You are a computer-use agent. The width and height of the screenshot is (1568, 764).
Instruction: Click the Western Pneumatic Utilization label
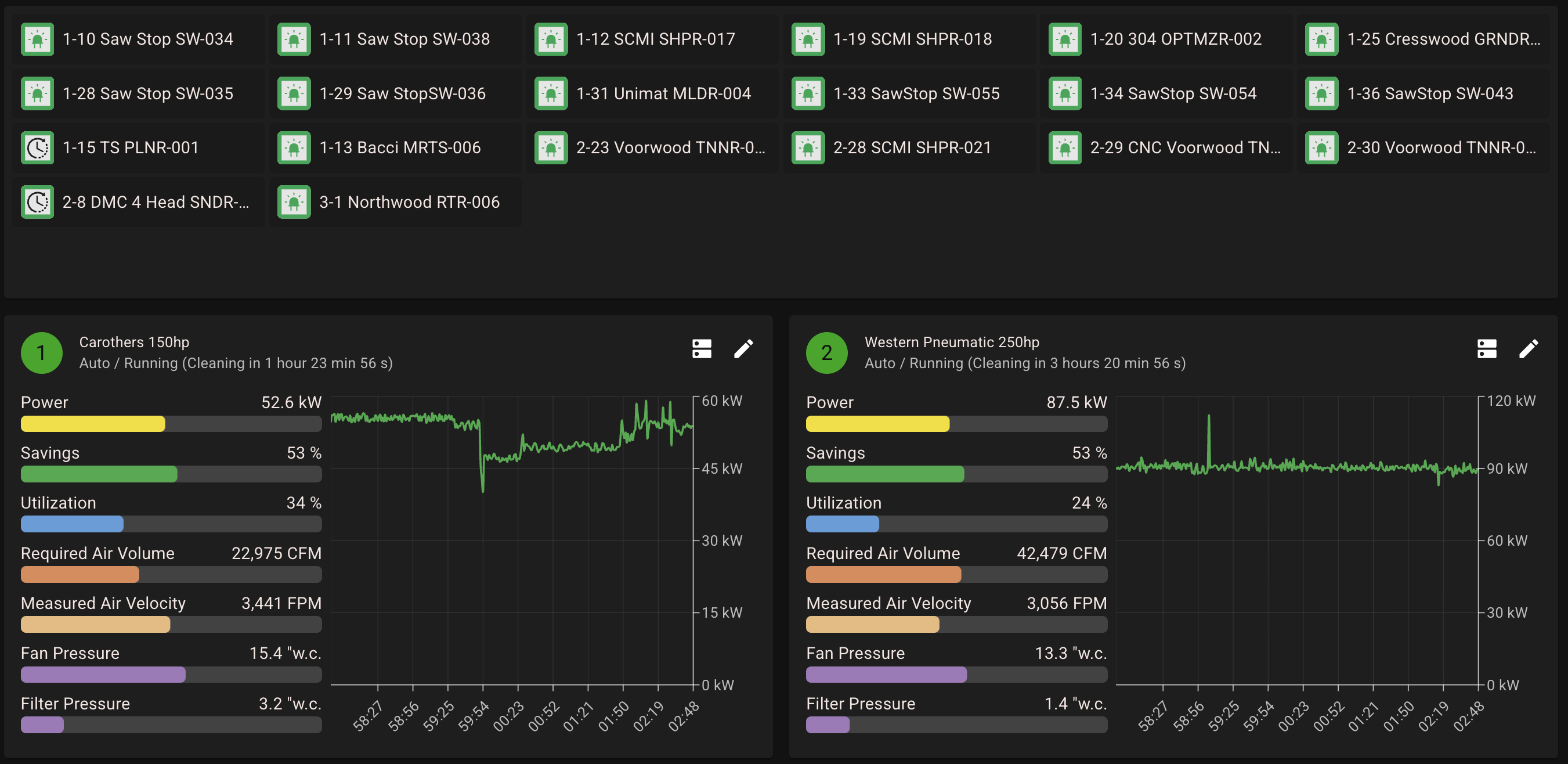click(x=844, y=503)
